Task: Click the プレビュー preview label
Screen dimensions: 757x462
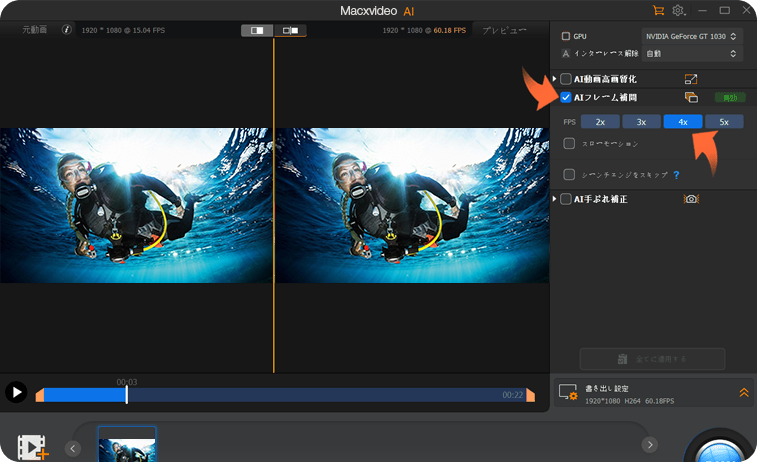Action: pyautogui.click(x=505, y=30)
